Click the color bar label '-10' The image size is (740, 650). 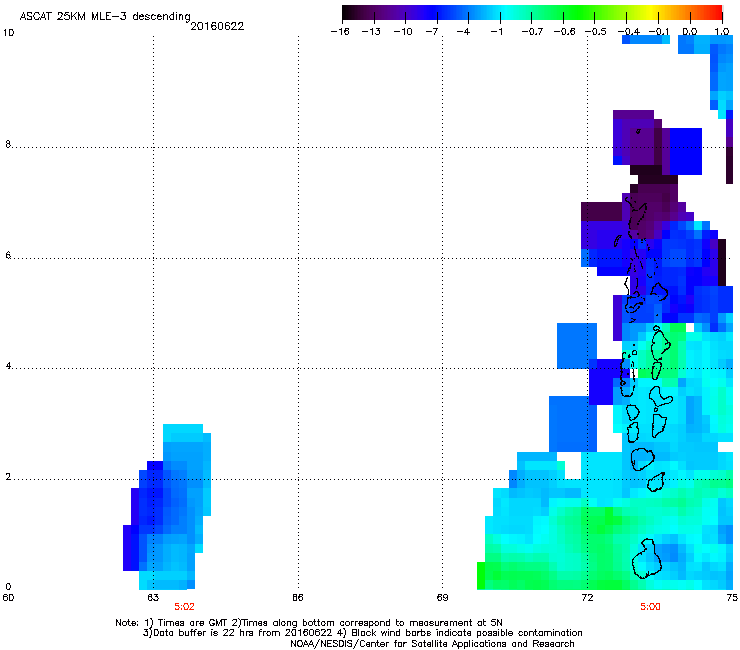coord(403,32)
